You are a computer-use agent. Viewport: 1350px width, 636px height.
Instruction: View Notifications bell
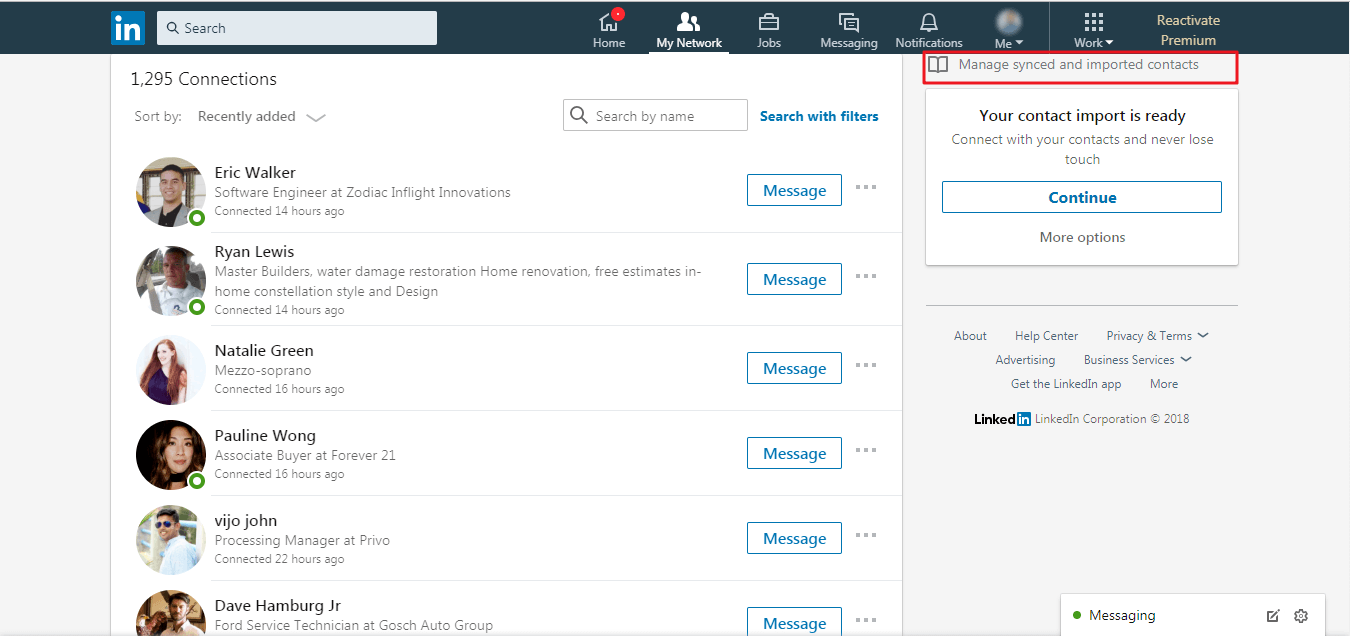(929, 30)
